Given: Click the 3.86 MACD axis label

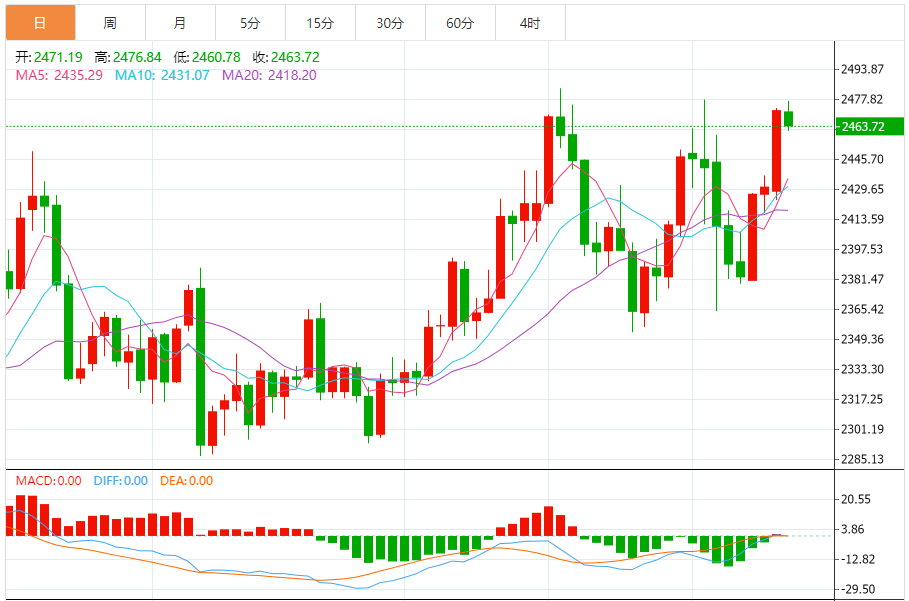Looking at the screenshot, I should tap(853, 529).
